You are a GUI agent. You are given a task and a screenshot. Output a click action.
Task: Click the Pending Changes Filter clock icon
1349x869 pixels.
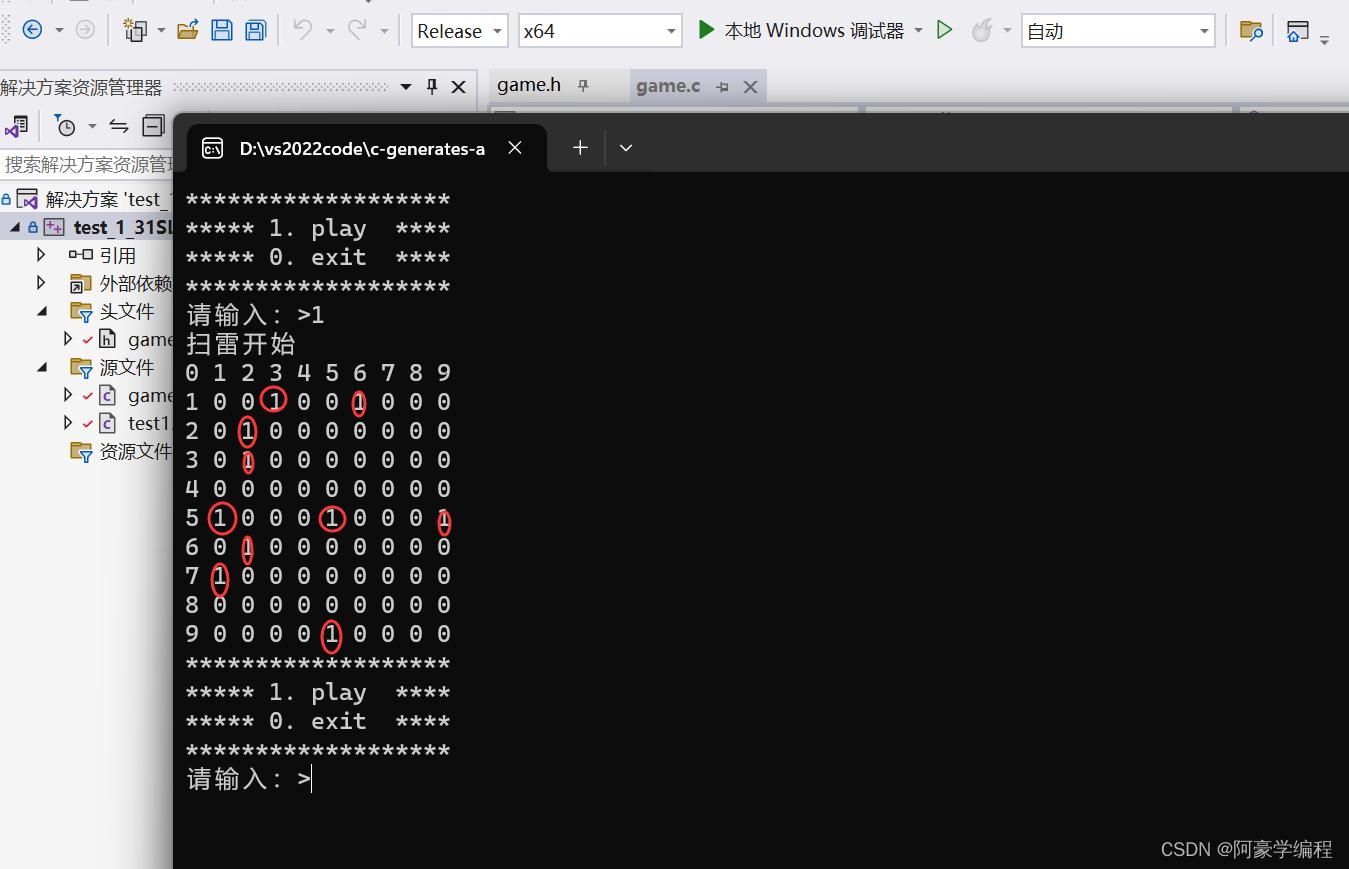tap(65, 126)
